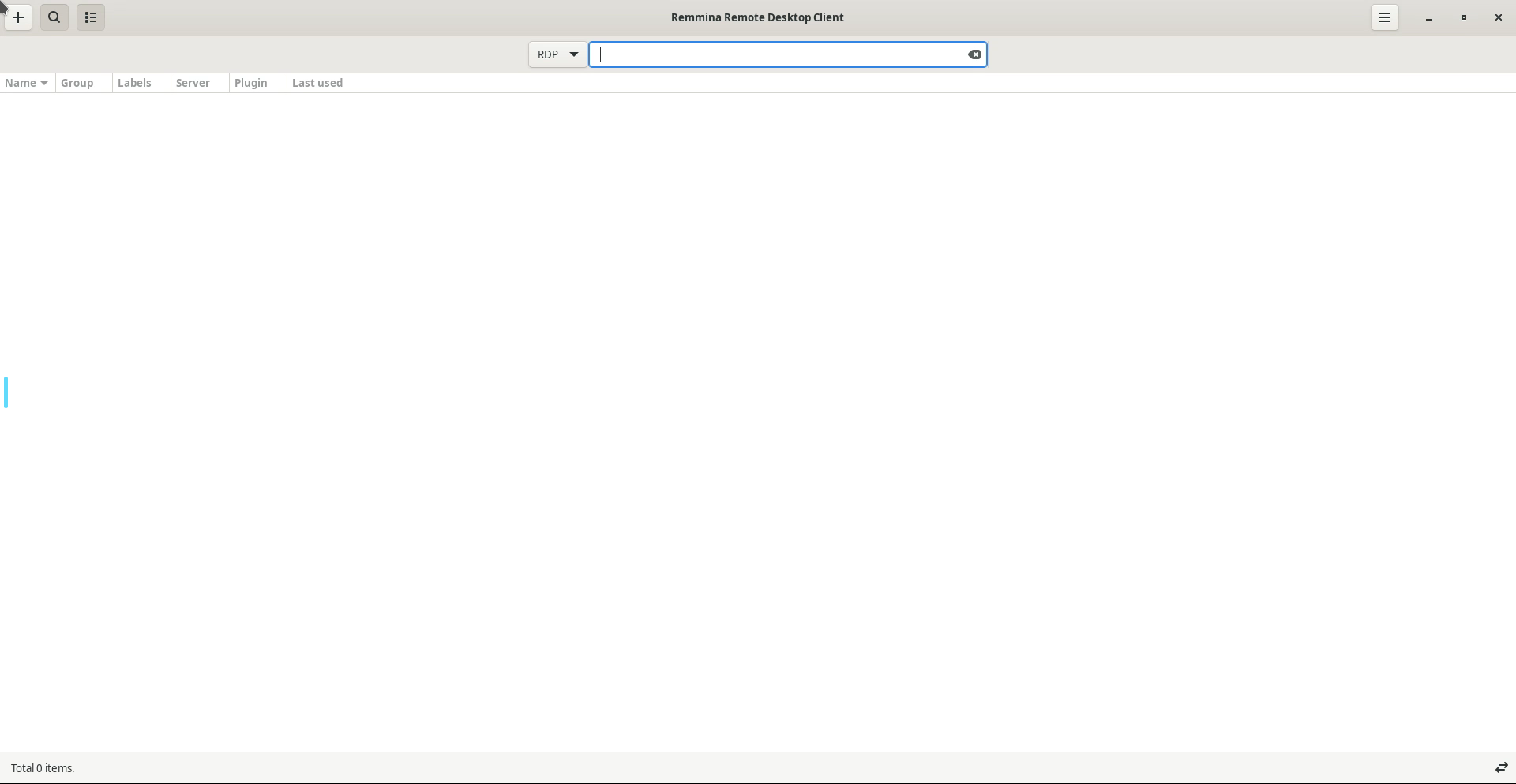Click the 'Total 0 items.' status text
The width and height of the screenshot is (1516, 784).
pyautogui.click(x=43, y=768)
